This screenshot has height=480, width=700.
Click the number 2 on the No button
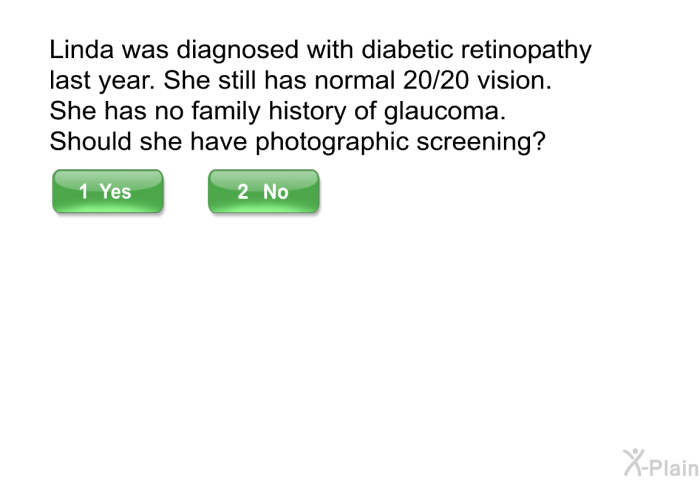click(242, 192)
